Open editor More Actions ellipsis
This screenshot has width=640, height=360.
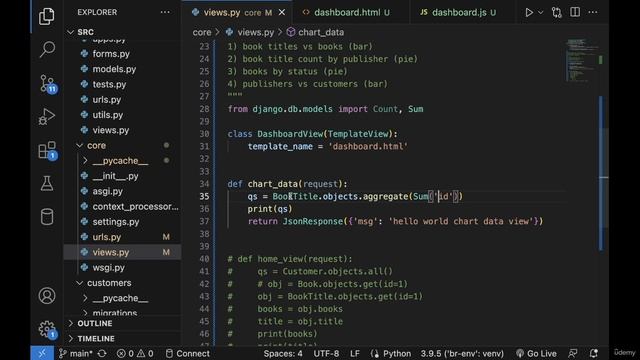point(593,12)
